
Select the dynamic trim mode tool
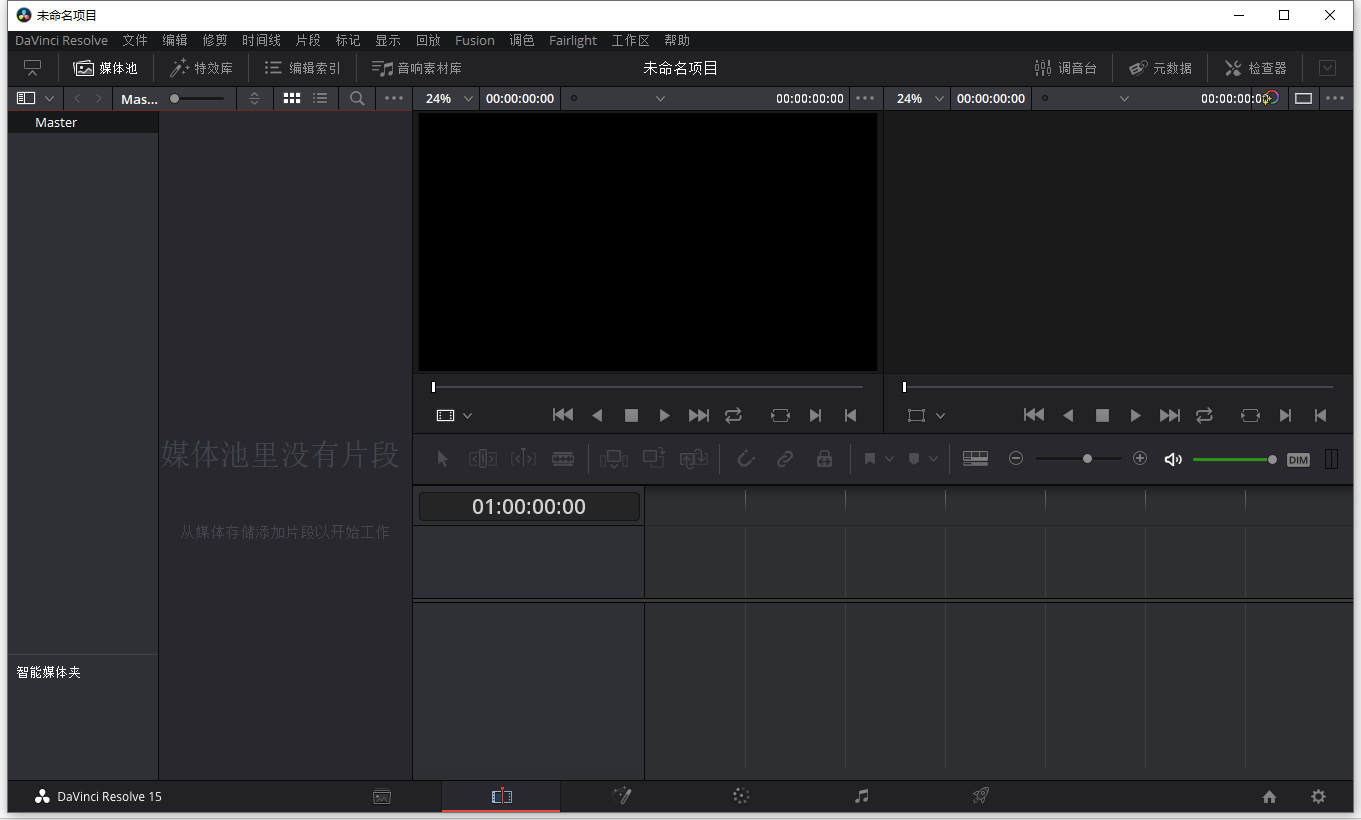click(523, 458)
